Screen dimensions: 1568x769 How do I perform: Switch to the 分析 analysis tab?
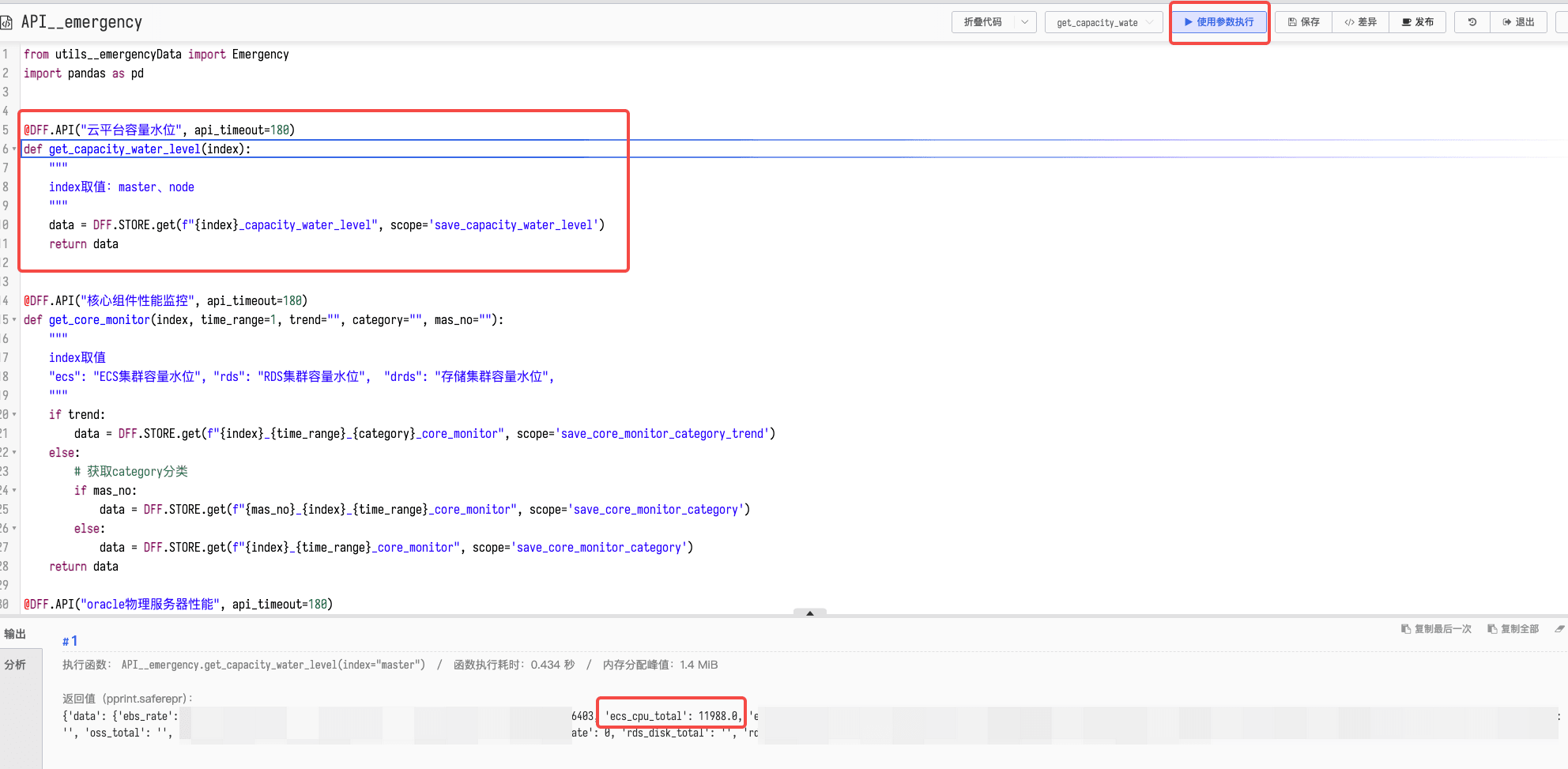tap(16, 665)
